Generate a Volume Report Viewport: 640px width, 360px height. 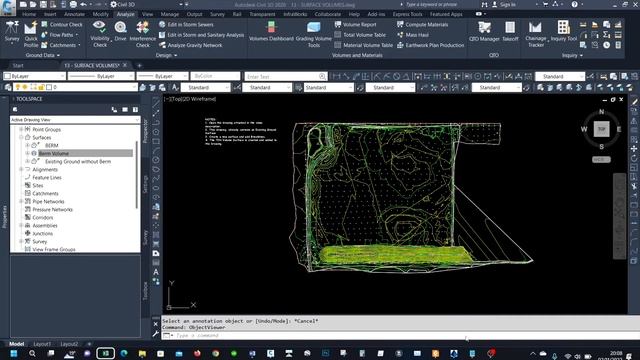(355, 24)
